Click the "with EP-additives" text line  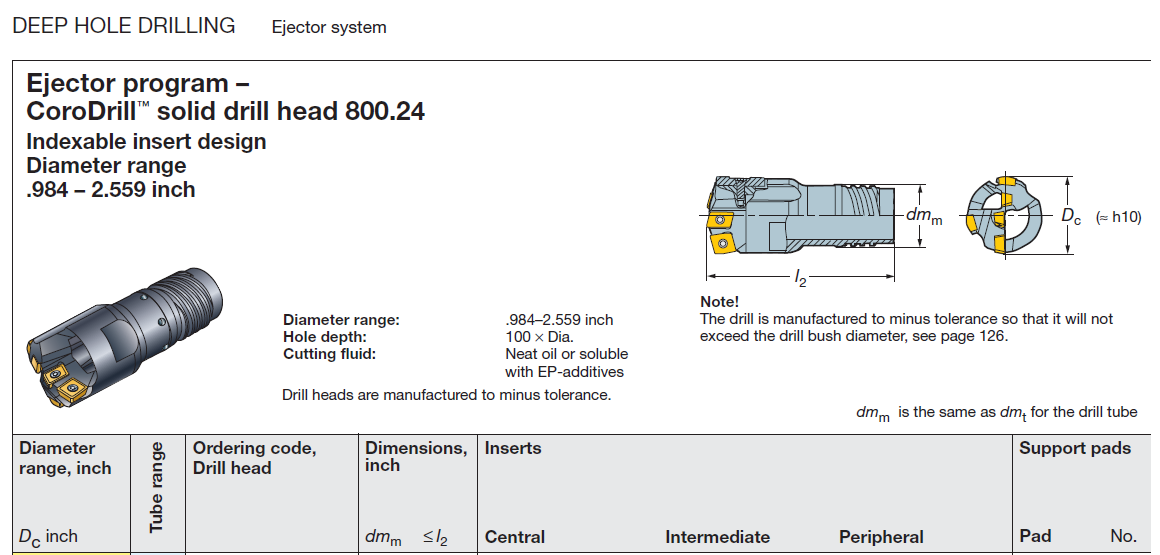pos(564,372)
